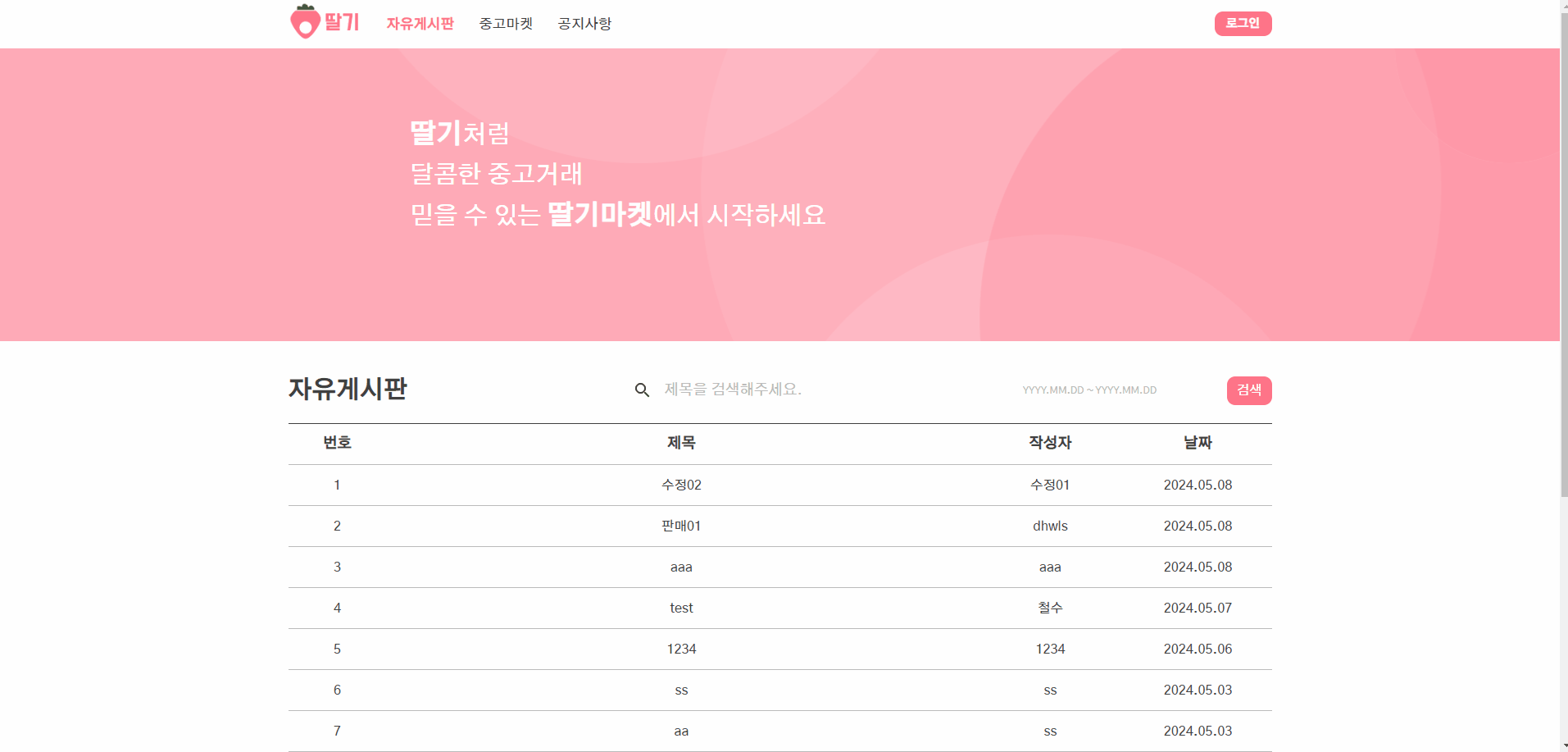Click the strawberry 딸기 logo
The width and height of the screenshot is (1568, 752).
point(325,22)
